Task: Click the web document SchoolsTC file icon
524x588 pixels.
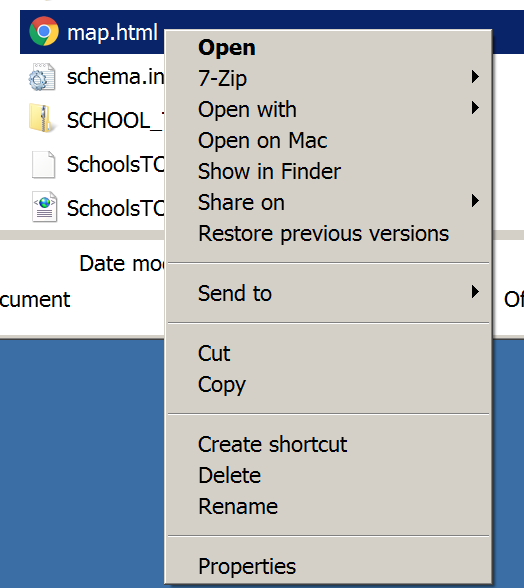Action: coord(44,207)
